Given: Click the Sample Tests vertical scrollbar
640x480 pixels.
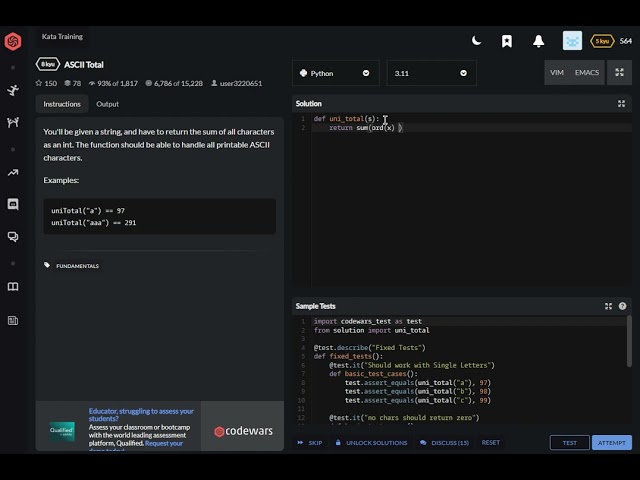Looking at the screenshot, I should (629, 341).
